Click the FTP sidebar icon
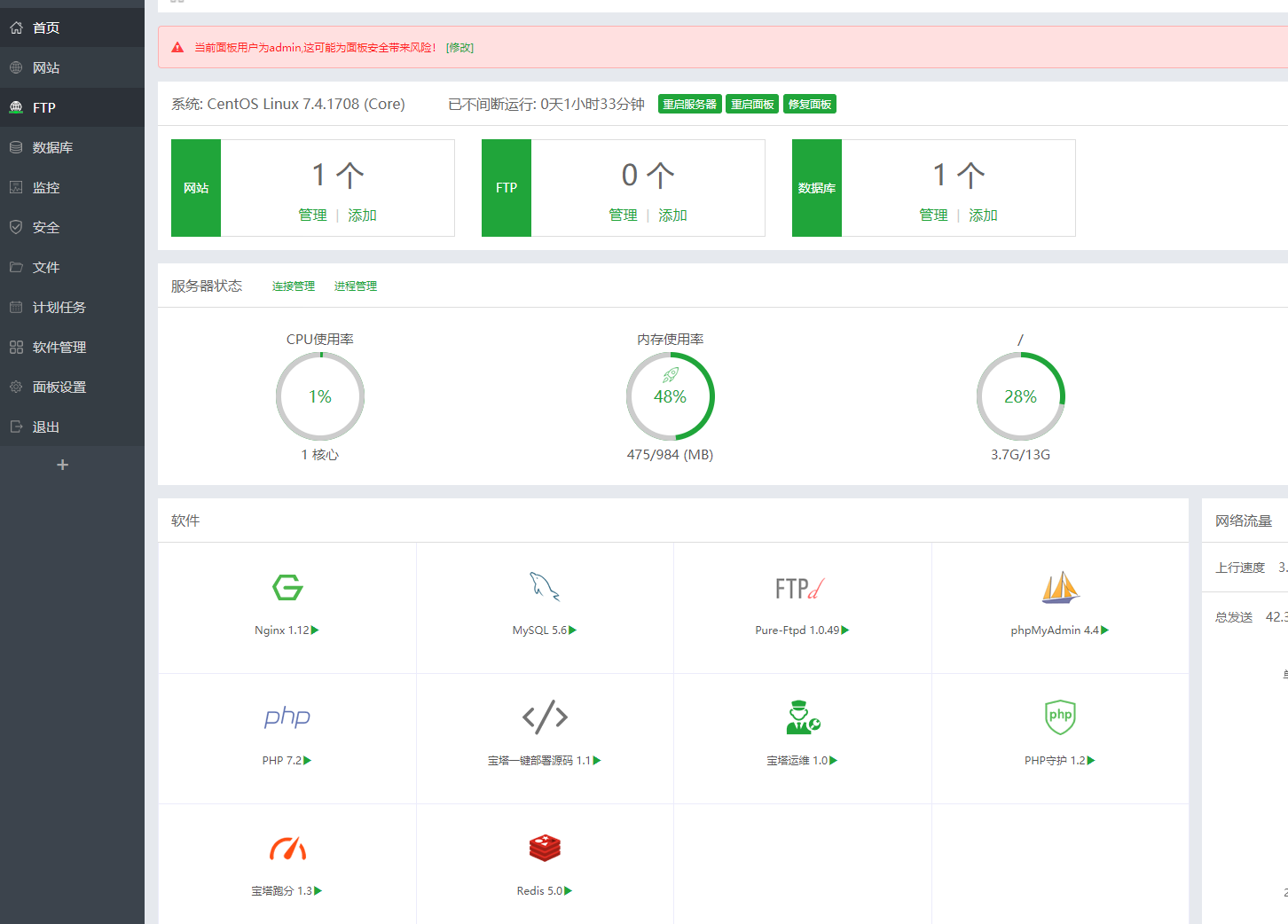1288x924 pixels. (x=16, y=107)
